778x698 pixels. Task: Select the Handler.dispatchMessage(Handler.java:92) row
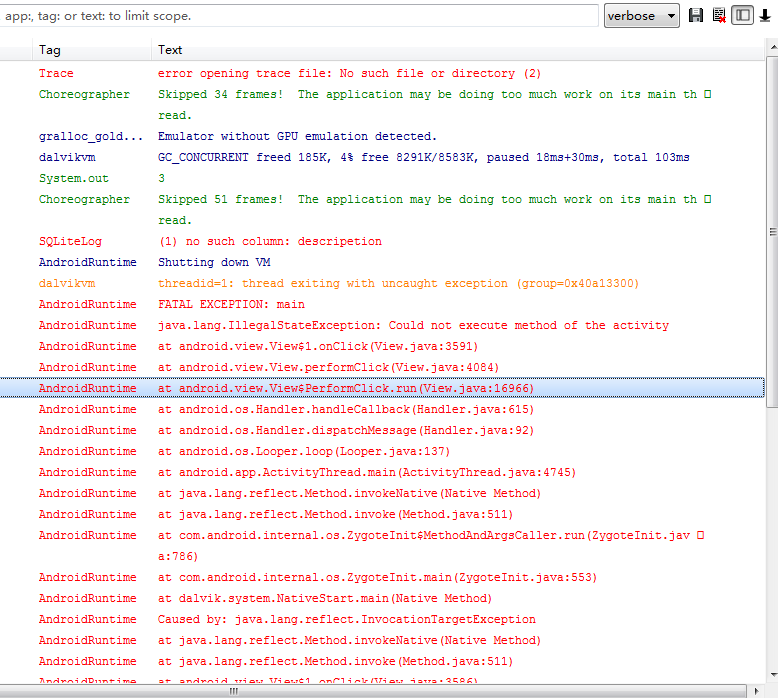(382, 430)
